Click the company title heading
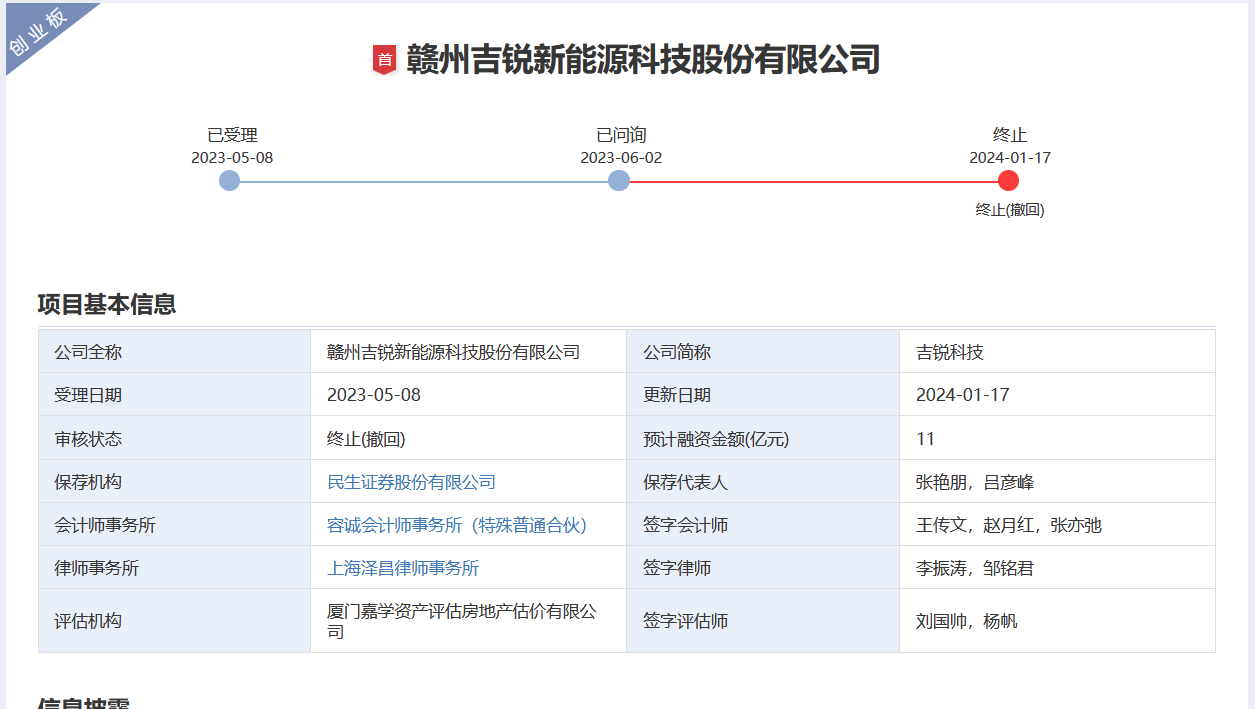Image resolution: width=1255 pixels, height=709 pixels. [643, 60]
